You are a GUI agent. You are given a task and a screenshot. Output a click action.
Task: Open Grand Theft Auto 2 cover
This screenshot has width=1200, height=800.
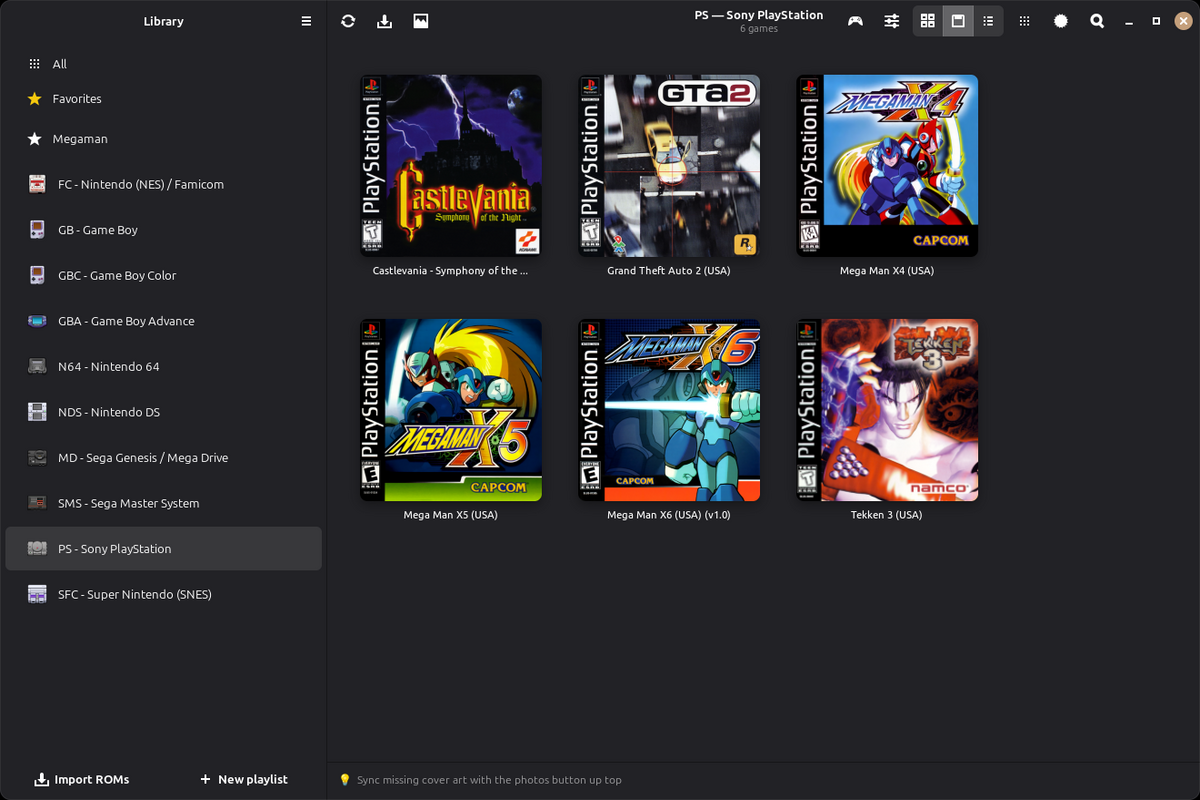coord(669,166)
